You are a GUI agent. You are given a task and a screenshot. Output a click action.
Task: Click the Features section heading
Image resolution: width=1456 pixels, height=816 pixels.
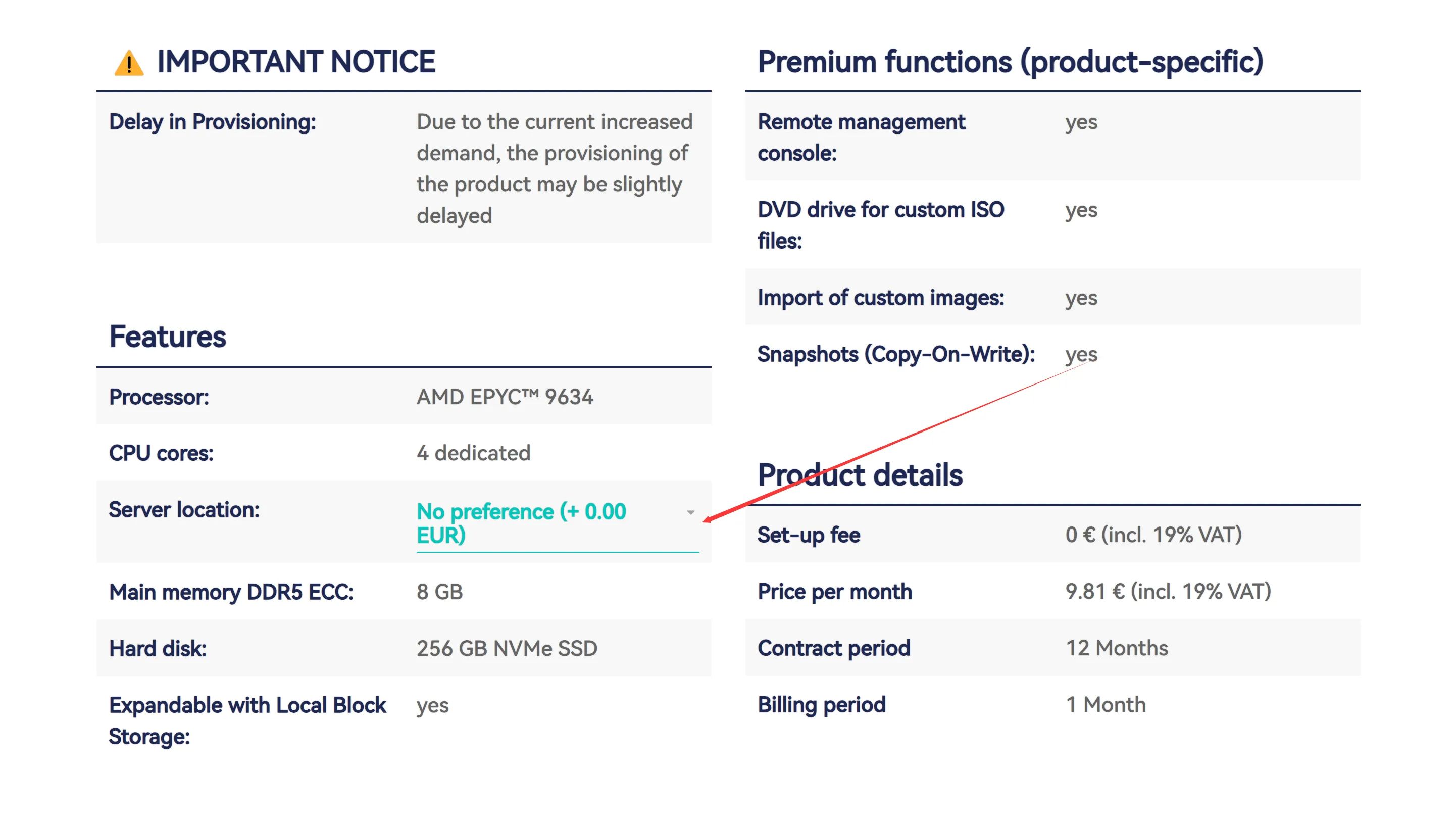tap(167, 337)
